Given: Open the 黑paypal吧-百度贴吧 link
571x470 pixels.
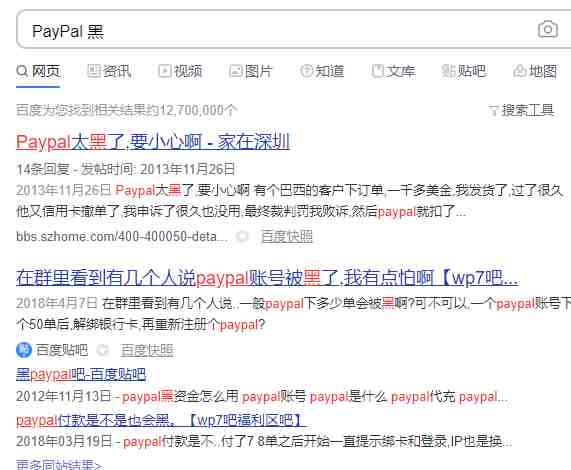Looking at the screenshot, I should click(x=81, y=374).
